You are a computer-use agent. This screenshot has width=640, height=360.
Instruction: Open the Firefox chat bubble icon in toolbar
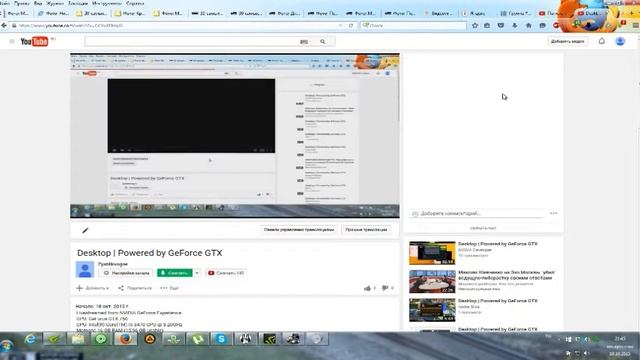coord(542,25)
